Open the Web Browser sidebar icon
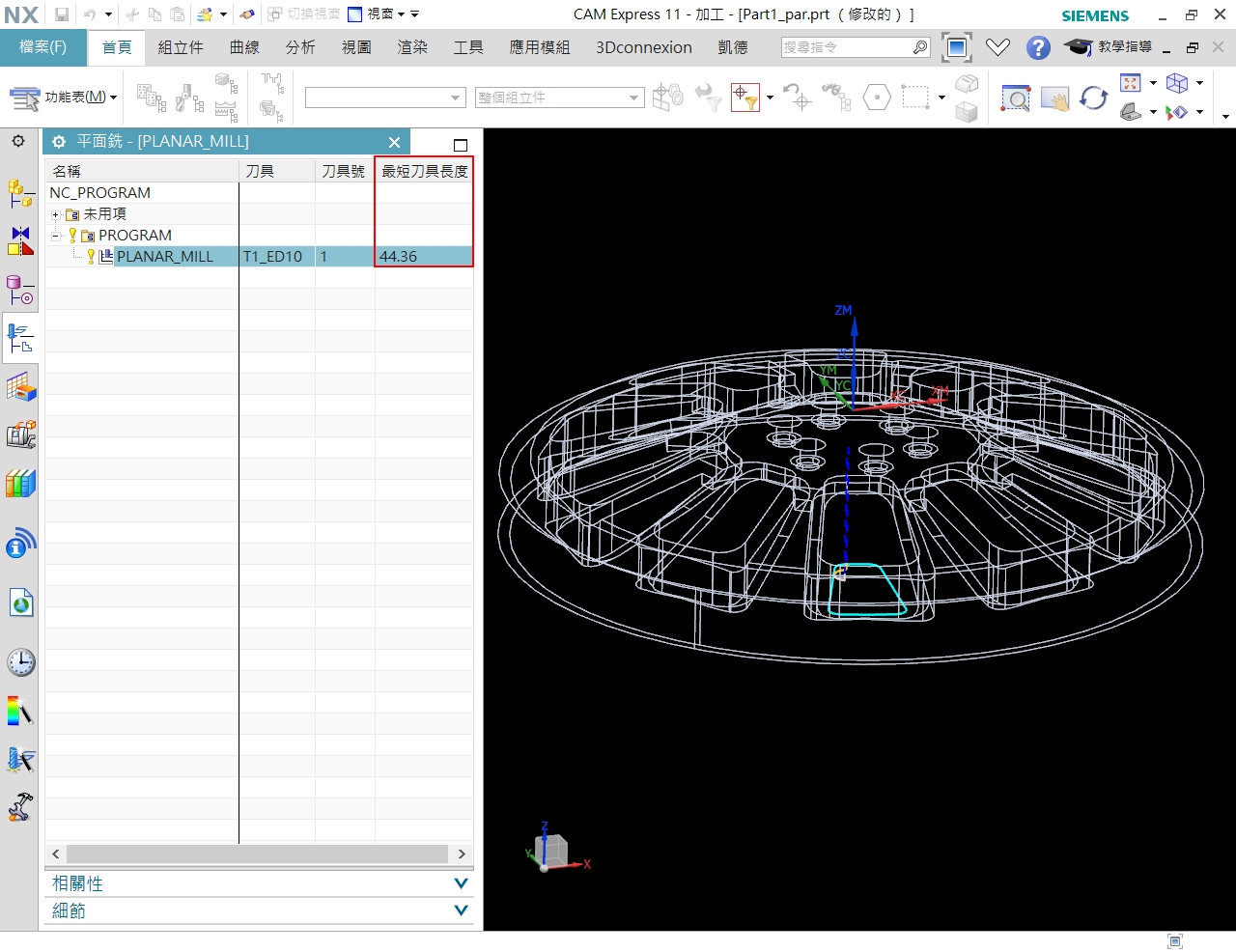The width and height of the screenshot is (1236, 952). point(20,603)
